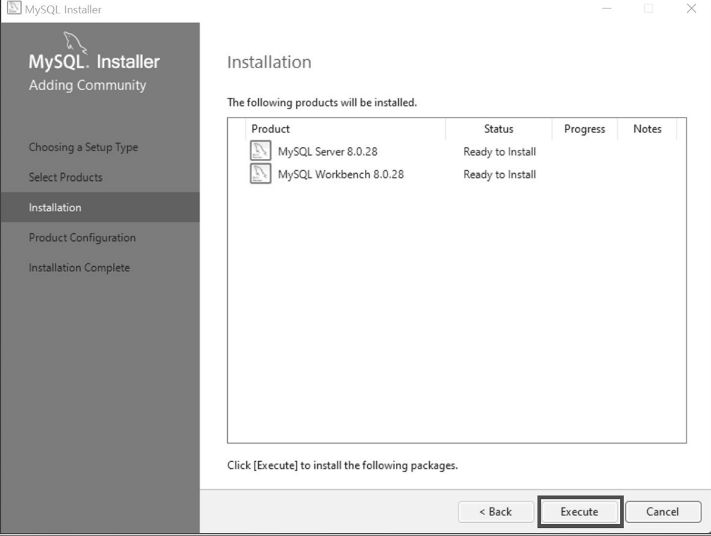Open the Choosing a Setup Type step
This screenshot has width=711, height=536.
click(x=83, y=147)
